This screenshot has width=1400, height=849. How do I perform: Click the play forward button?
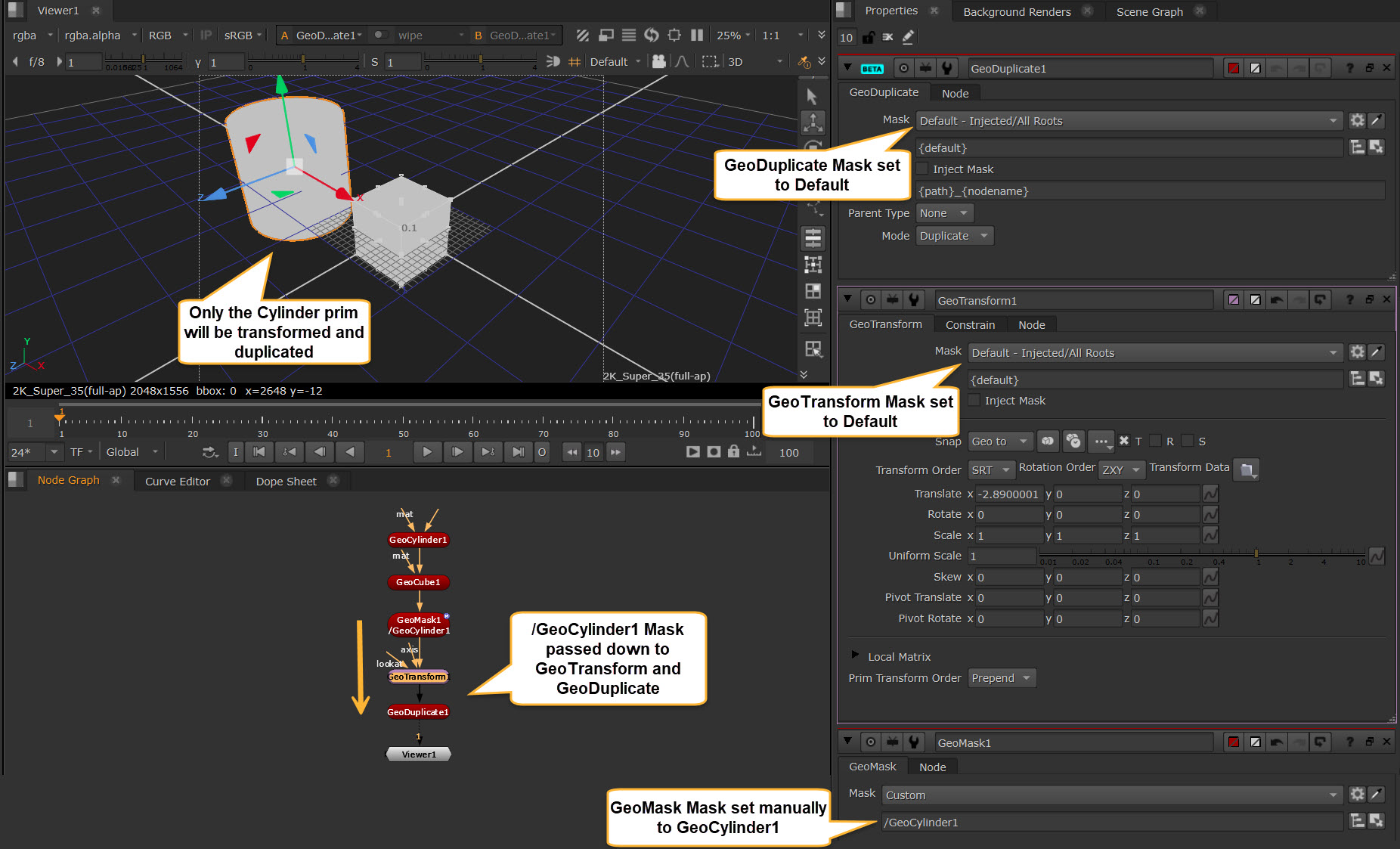point(427,452)
